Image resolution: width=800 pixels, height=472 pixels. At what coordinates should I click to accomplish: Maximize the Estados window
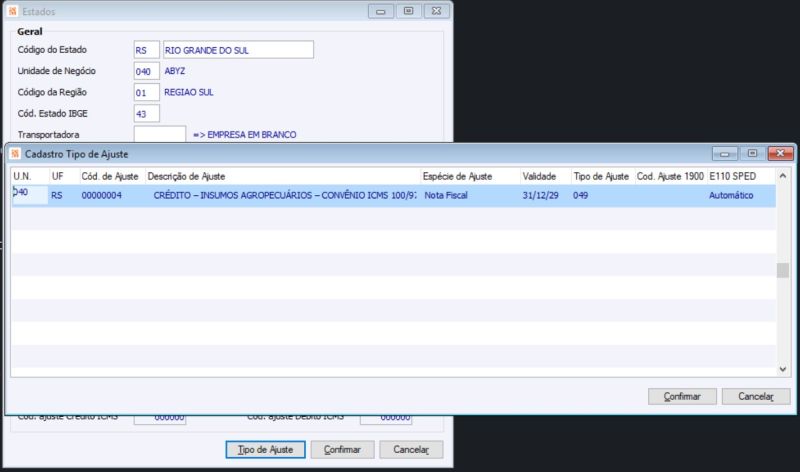[x=408, y=11]
